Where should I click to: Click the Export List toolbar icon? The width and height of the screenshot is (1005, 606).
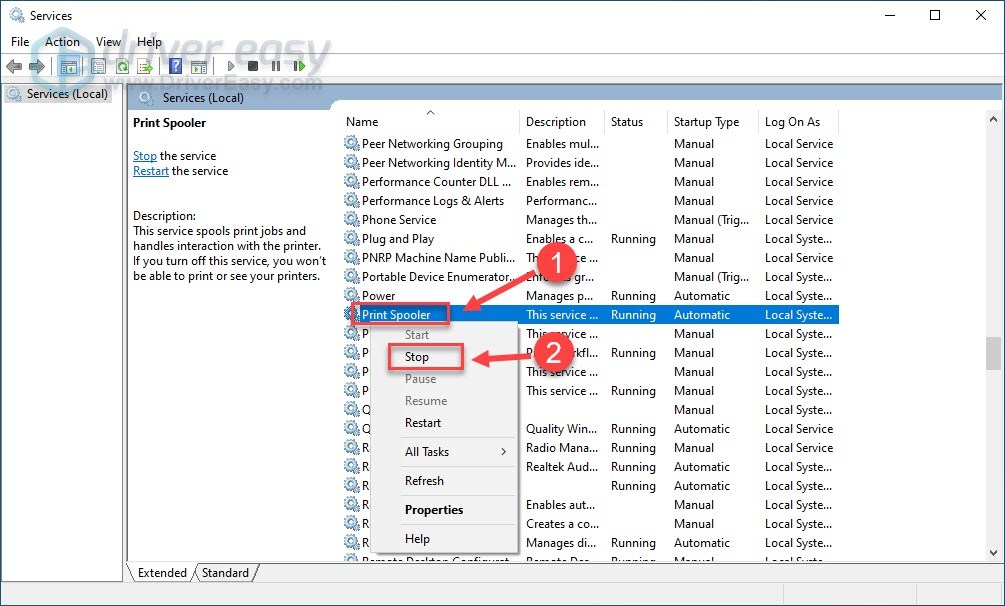click(x=145, y=67)
